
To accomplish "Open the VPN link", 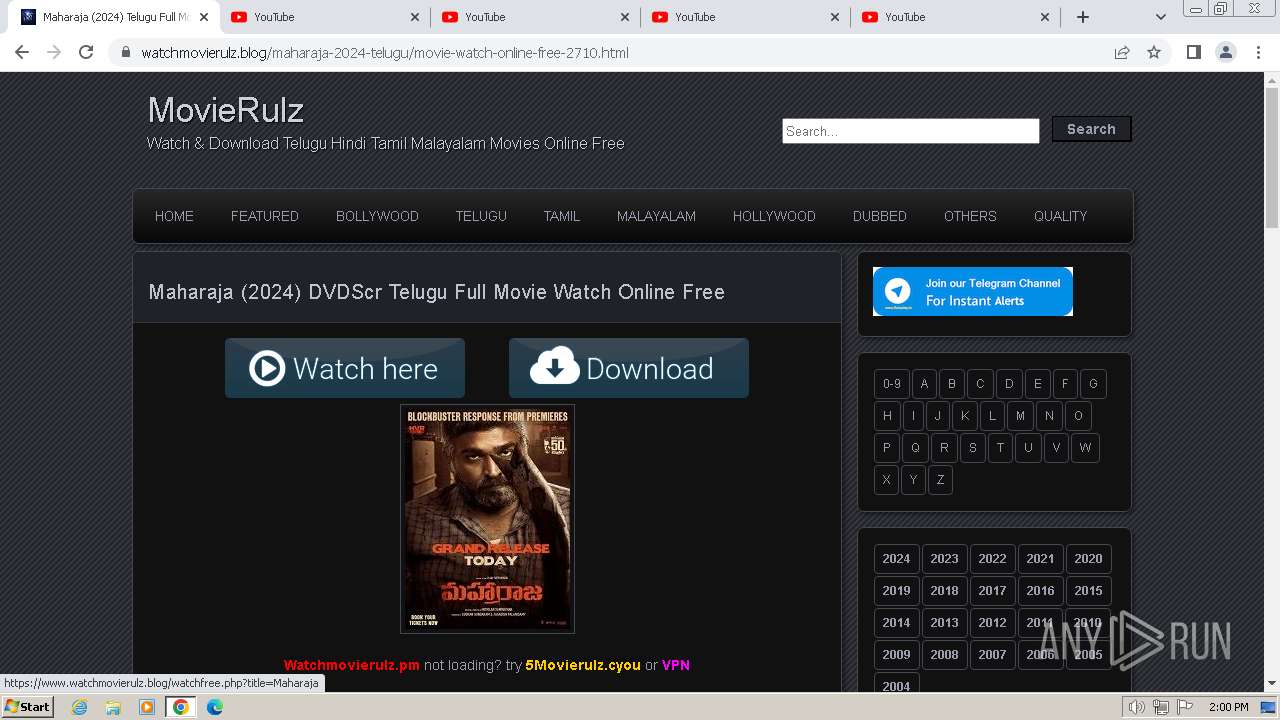I will 676,665.
